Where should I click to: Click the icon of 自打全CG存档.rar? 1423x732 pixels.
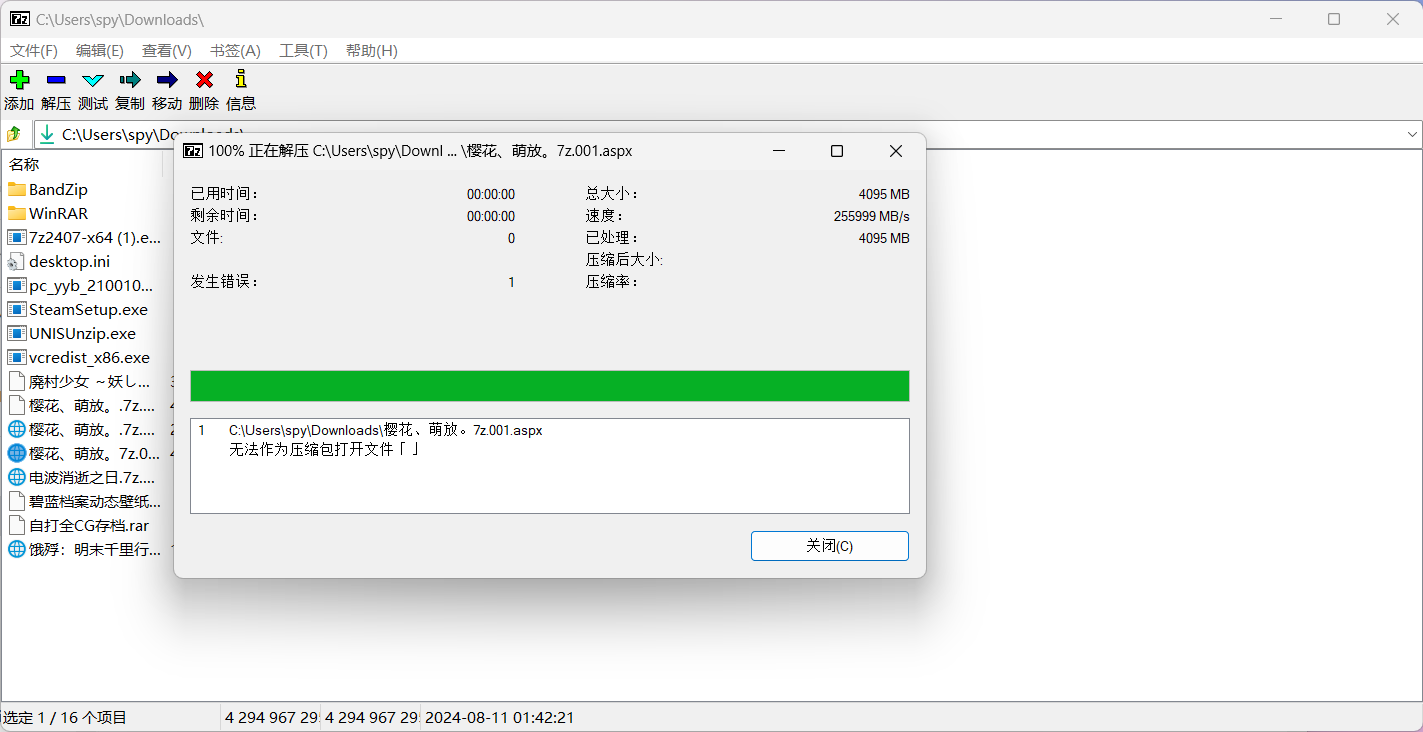tap(16, 525)
